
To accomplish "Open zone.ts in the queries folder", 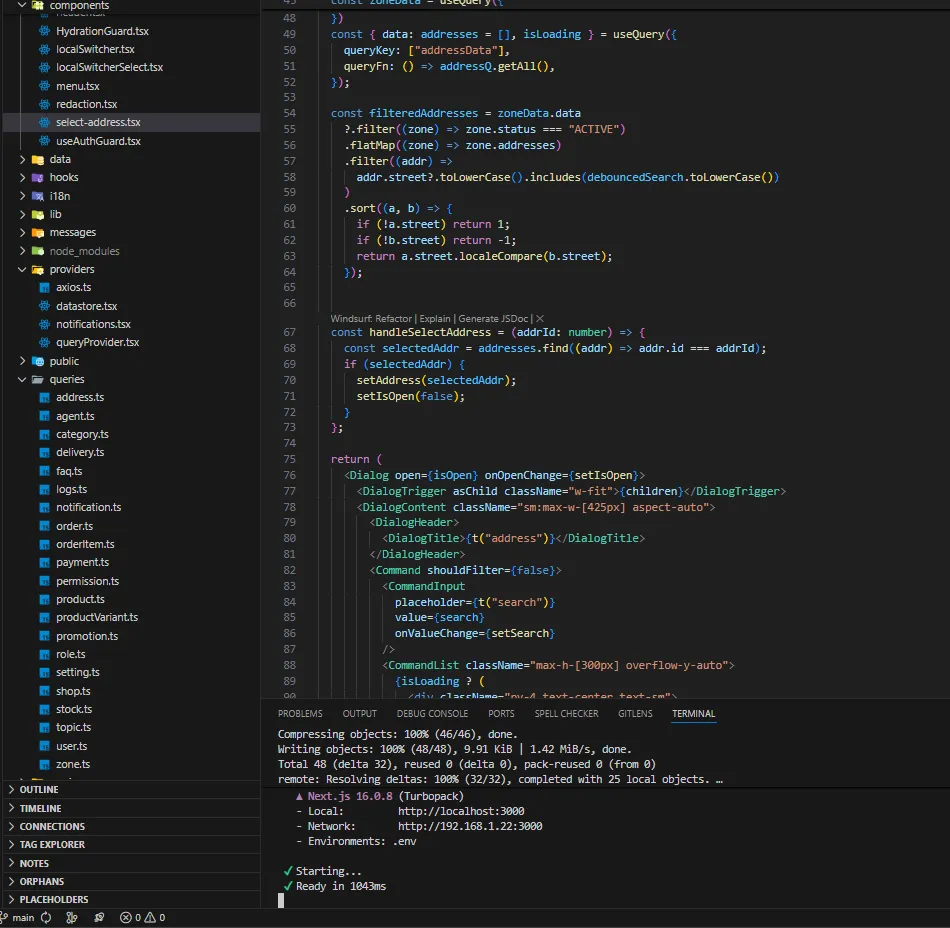I will point(74,764).
